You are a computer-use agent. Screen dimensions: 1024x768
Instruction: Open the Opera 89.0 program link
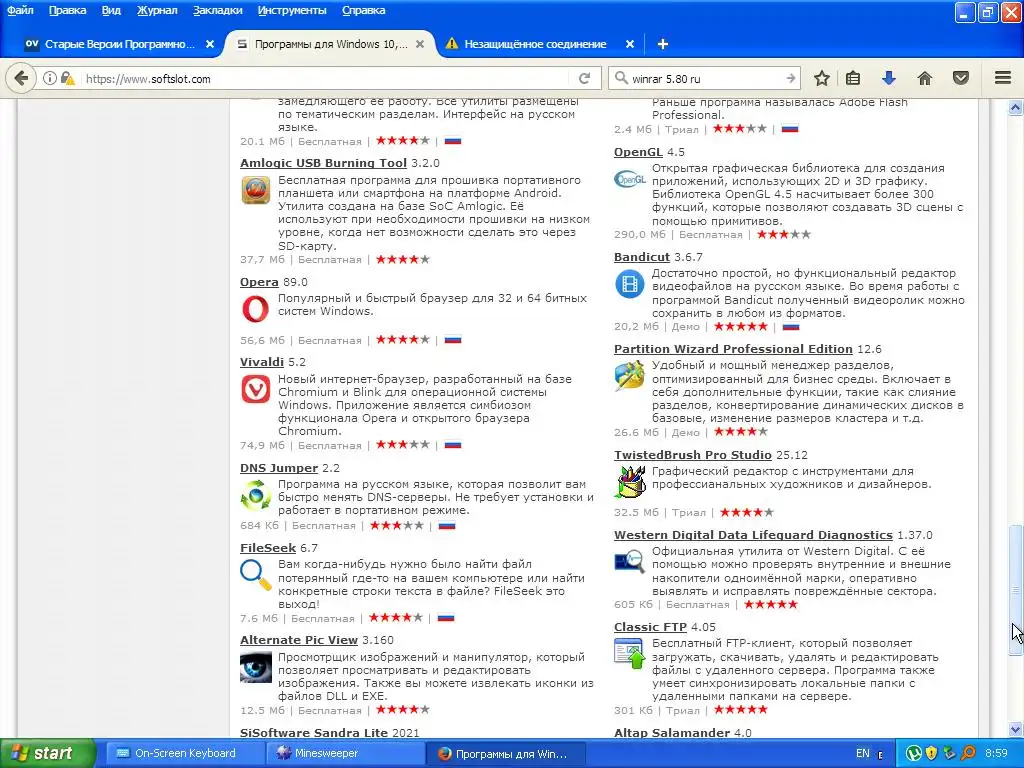coord(259,281)
